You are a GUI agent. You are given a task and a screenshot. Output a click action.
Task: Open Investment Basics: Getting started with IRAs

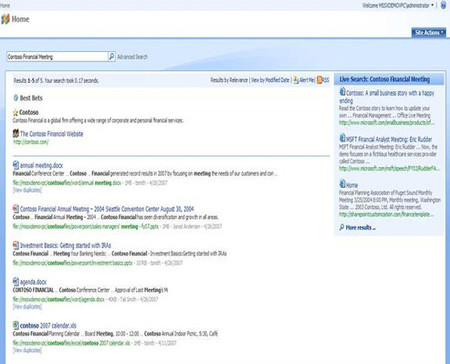pyautogui.click(x=65, y=245)
